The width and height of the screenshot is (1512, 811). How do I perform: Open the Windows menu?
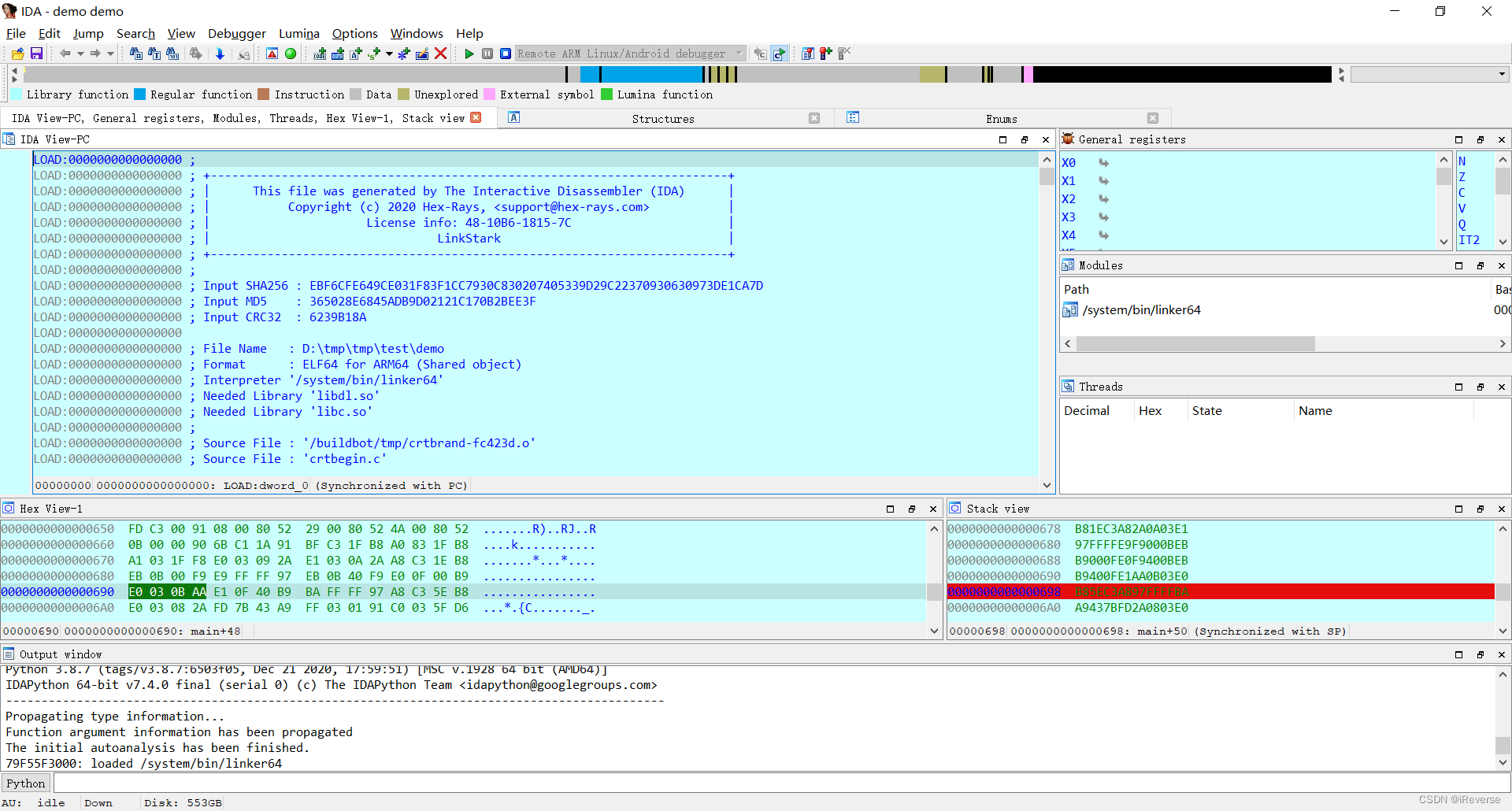(417, 33)
